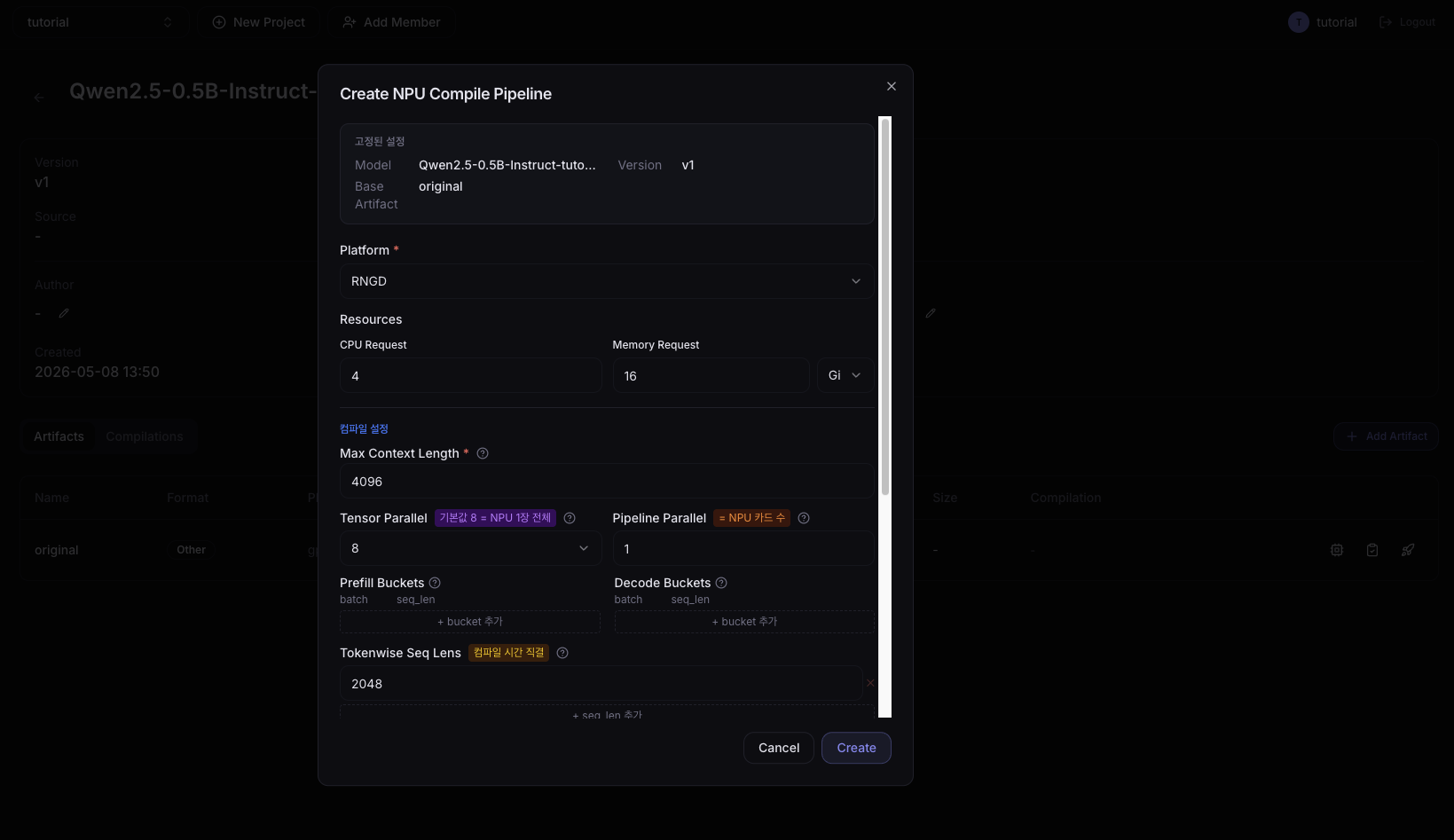Click the Qwen2.5-0.5B-Instruct-tuto... model value
The height and width of the screenshot is (840, 1454).
point(507,165)
